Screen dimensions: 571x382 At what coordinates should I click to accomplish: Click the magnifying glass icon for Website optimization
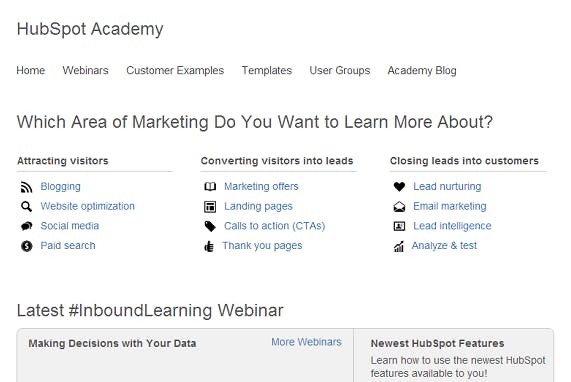click(26, 206)
